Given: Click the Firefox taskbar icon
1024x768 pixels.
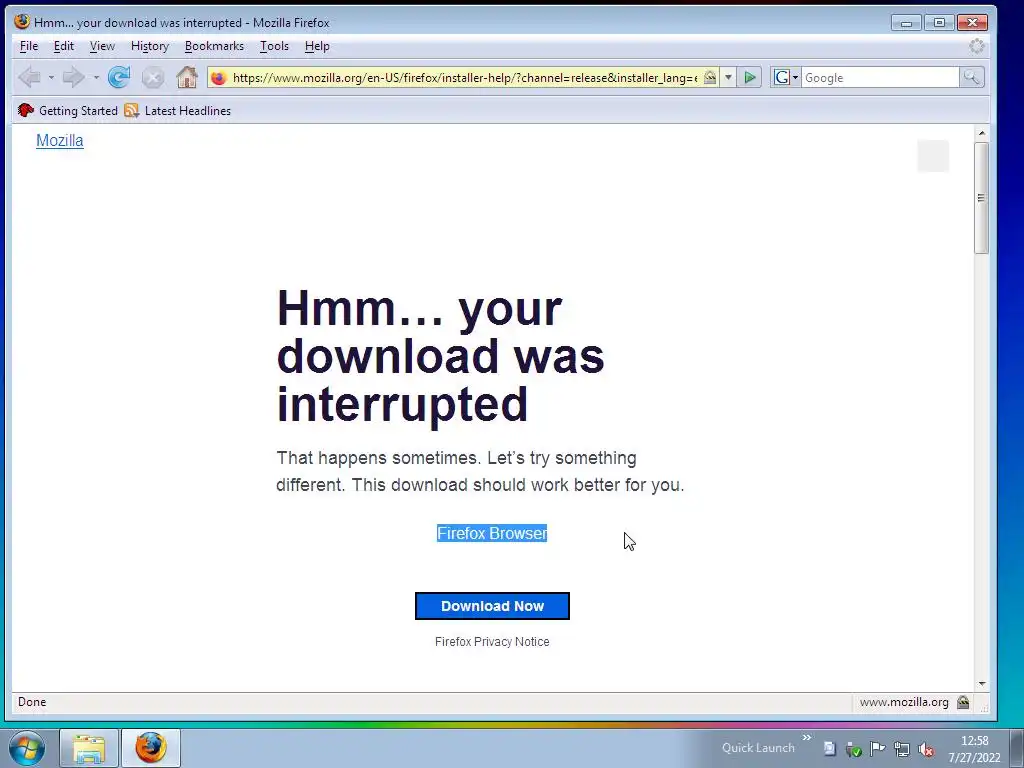Looking at the screenshot, I should [x=151, y=748].
